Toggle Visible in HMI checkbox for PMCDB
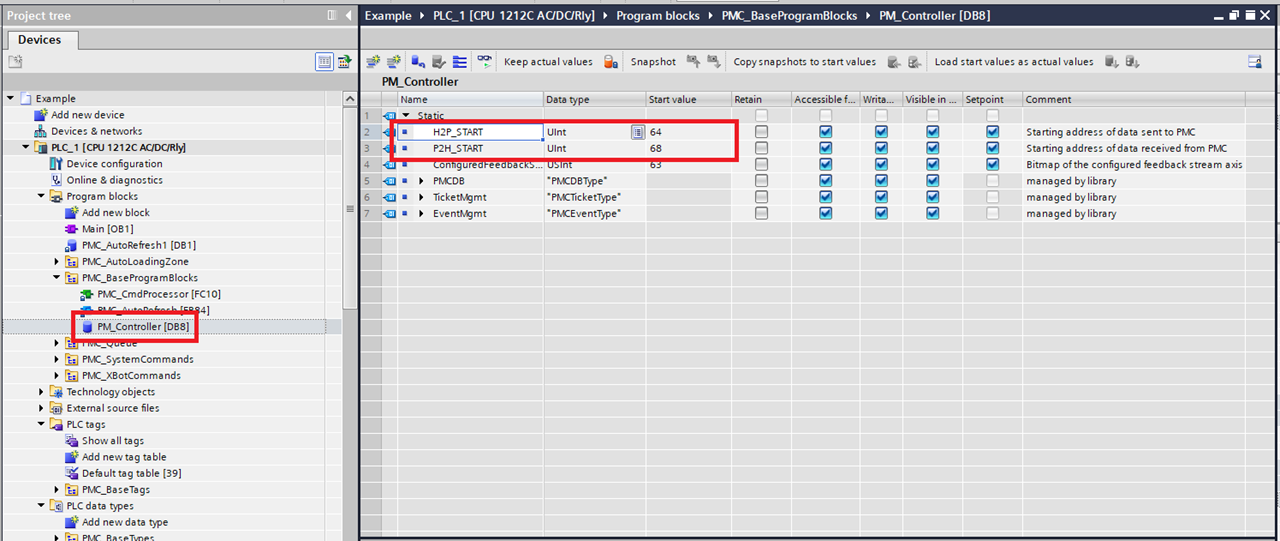The height and width of the screenshot is (541, 1280). point(932,181)
